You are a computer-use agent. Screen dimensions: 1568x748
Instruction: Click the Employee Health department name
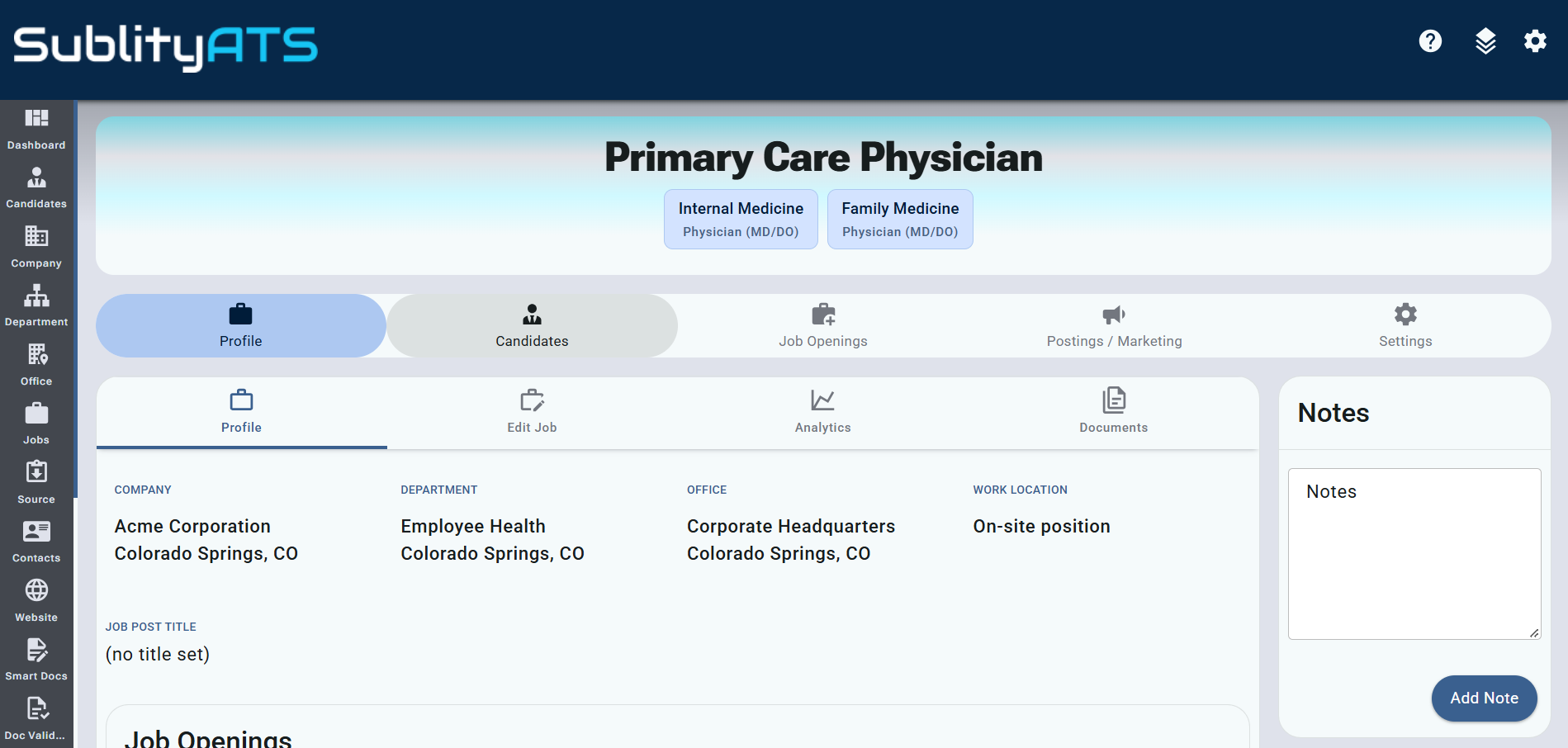tap(473, 527)
